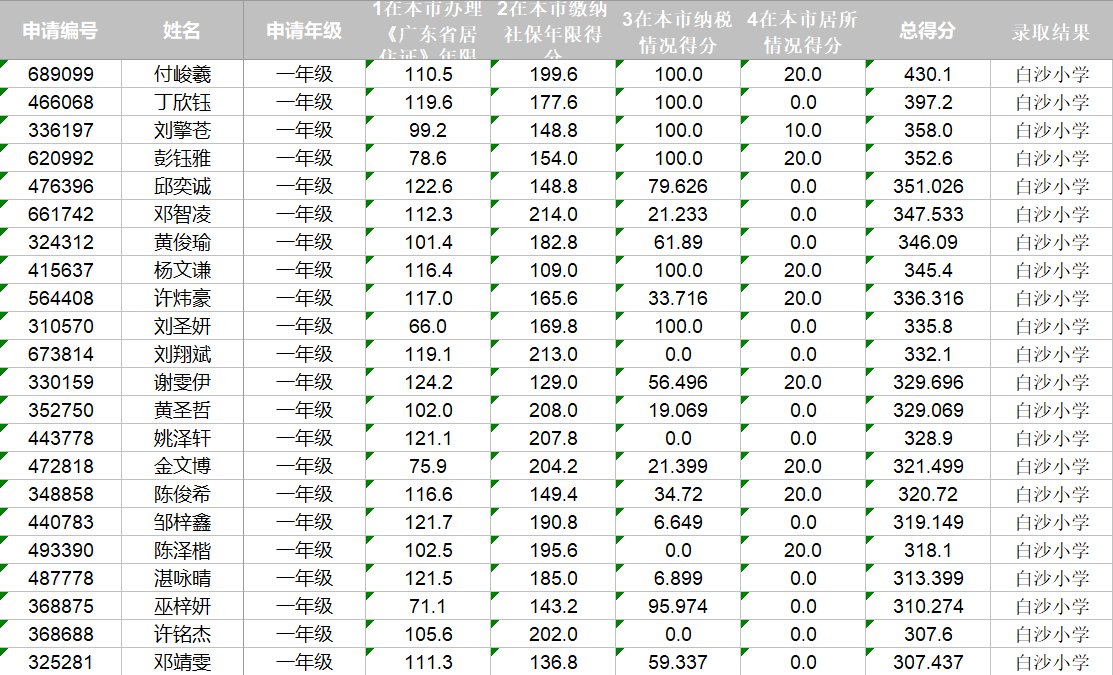Select total score cell 430.1
1113x675 pixels.
coord(927,74)
